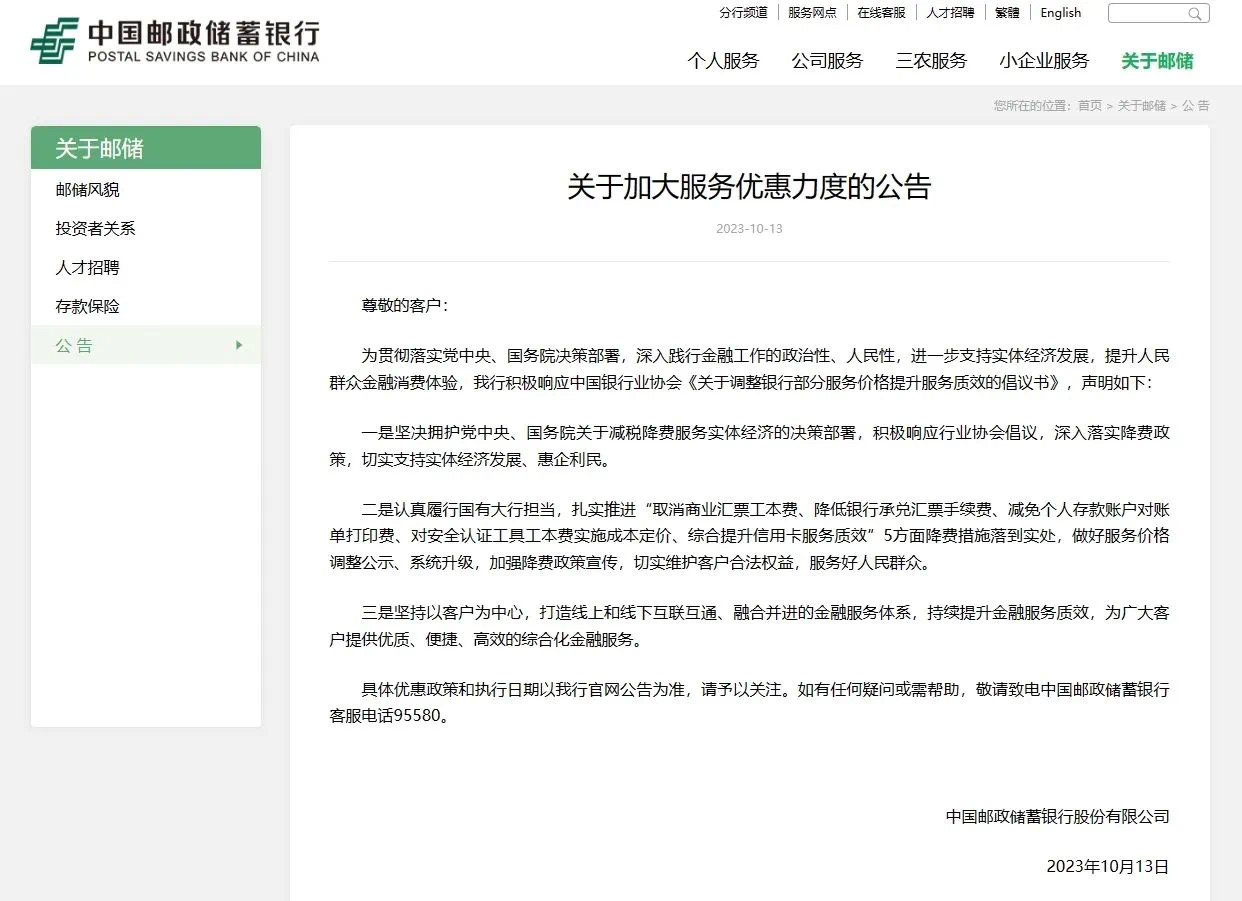Switch site language to English
The width and height of the screenshot is (1242, 901).
[1060, 13]
